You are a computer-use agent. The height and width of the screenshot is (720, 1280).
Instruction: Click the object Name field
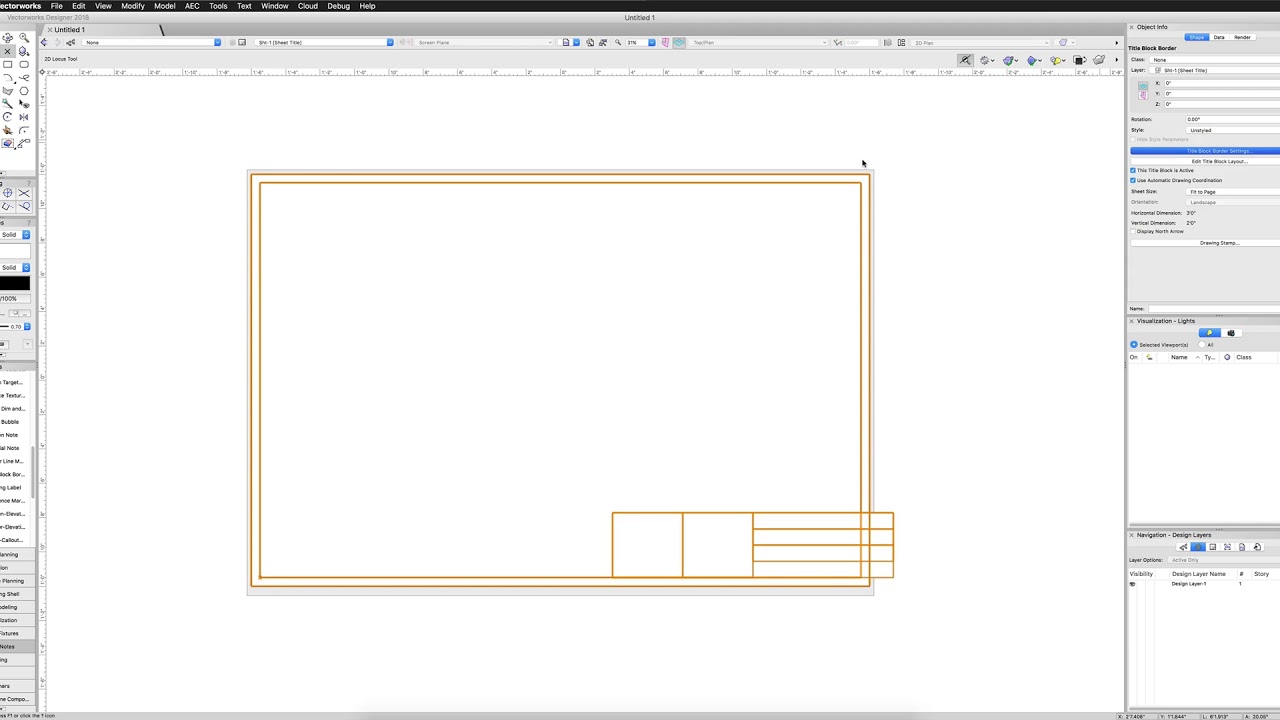pos(1213,309)
